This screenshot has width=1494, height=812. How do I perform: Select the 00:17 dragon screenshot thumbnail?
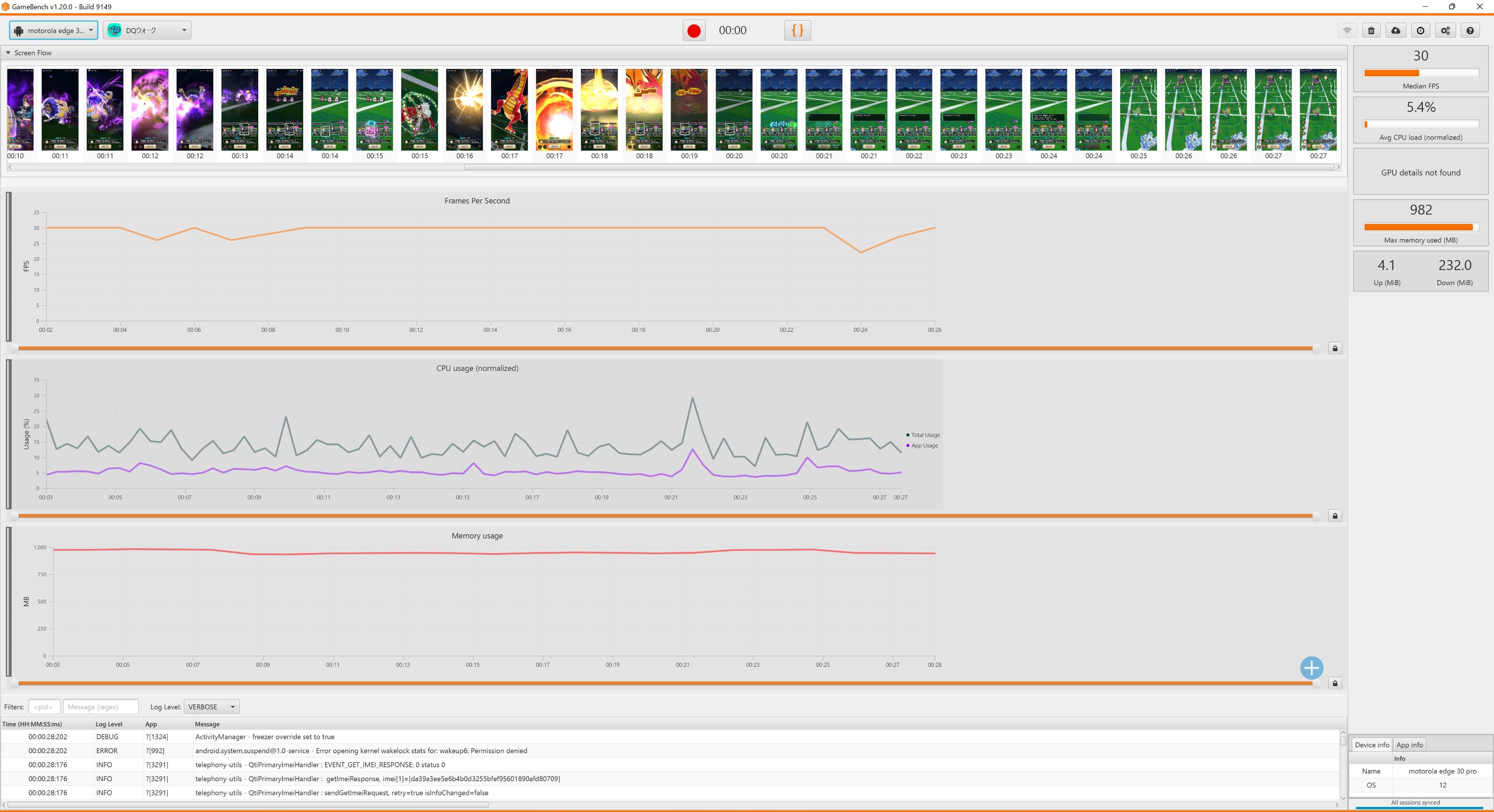click(x=509, y=110)
